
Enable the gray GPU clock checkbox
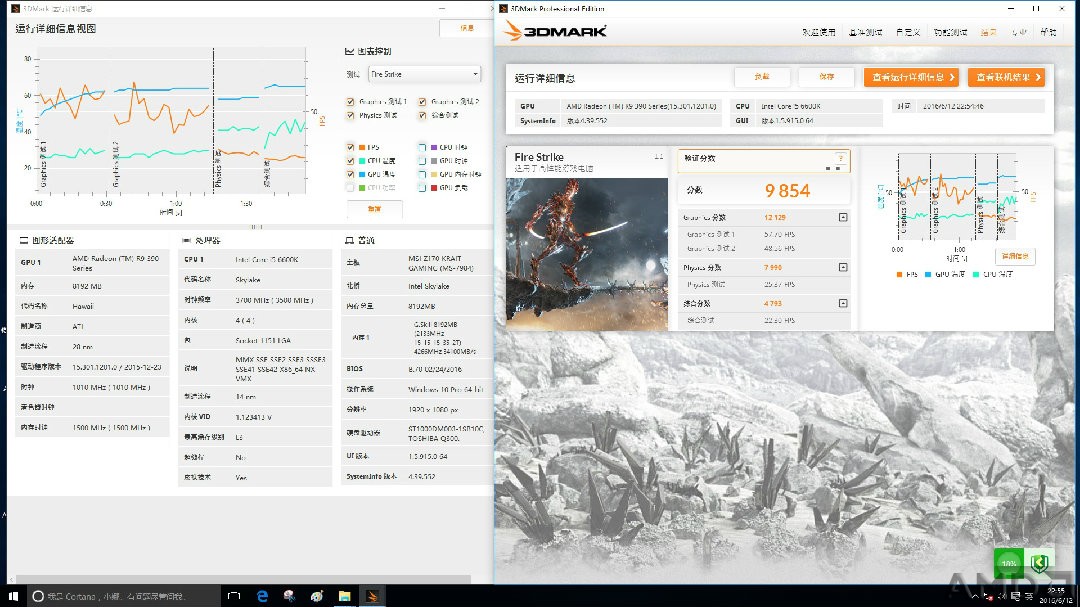pos(422,161)
